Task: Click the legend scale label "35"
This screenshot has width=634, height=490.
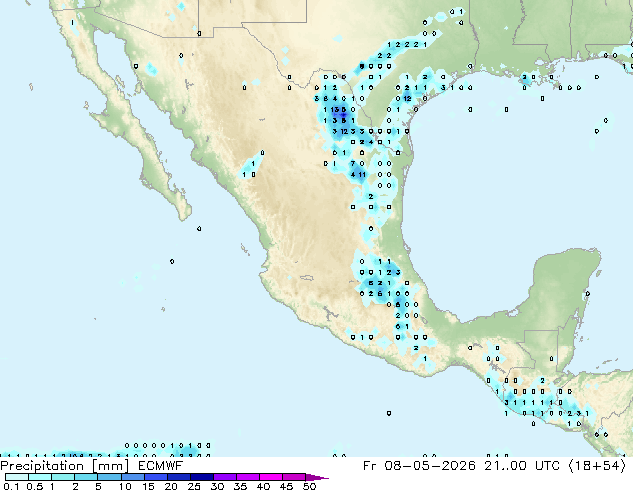Action: pos(240,486)
